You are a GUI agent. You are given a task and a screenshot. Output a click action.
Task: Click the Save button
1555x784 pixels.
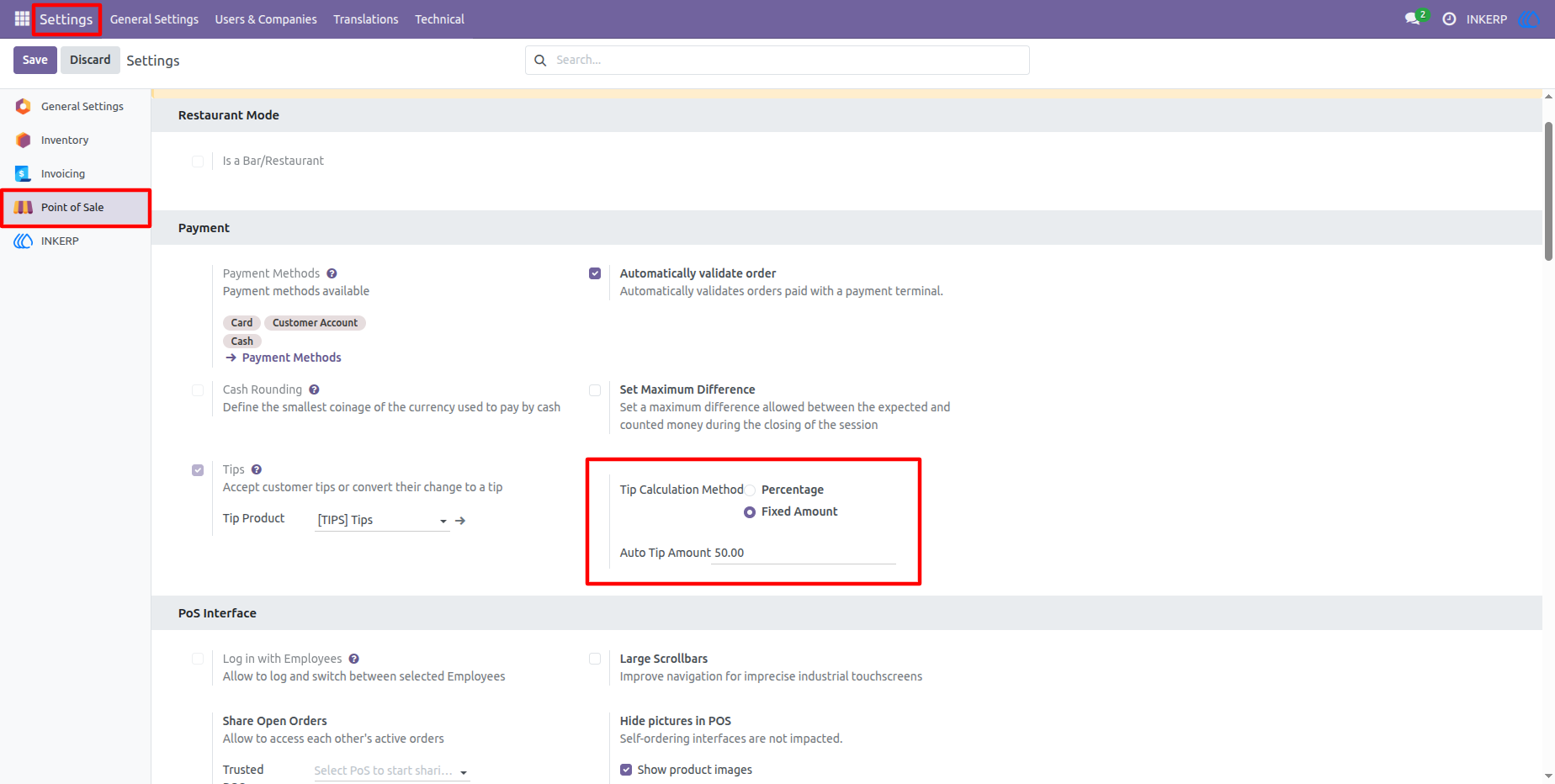[35, 60]
